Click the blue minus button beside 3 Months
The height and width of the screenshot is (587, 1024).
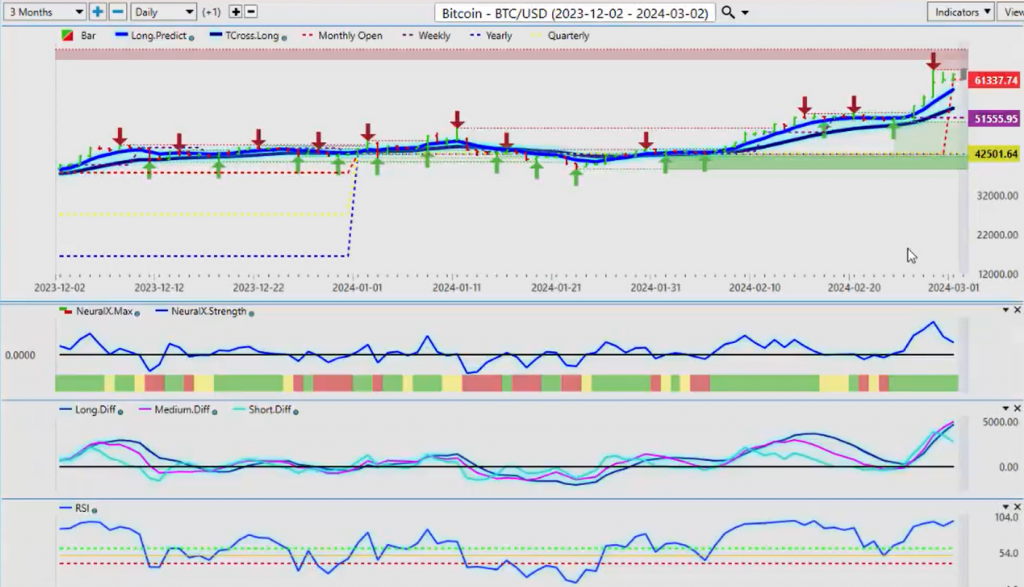coord(118,12)
